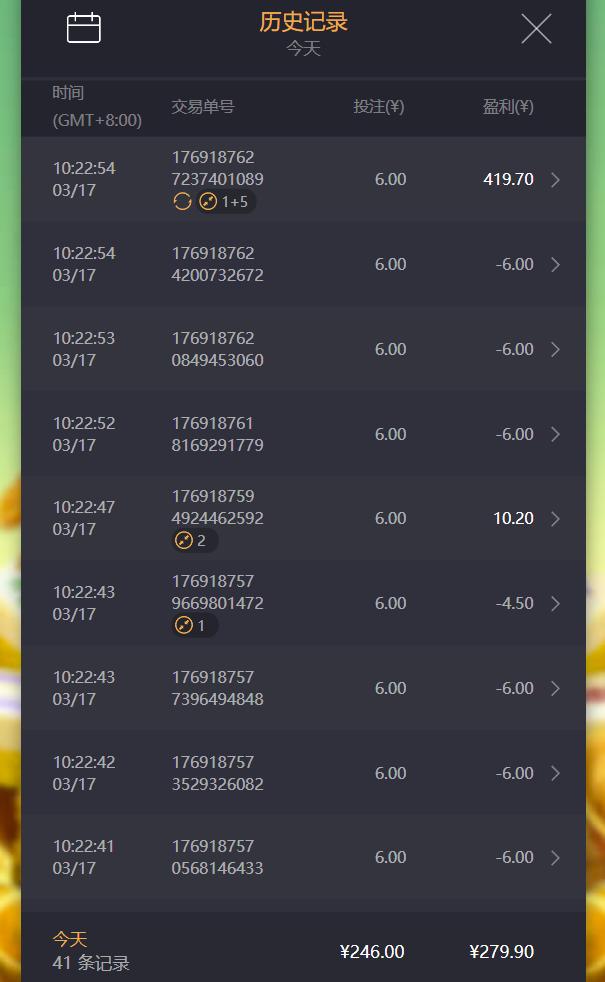Click the free spin badge labeled 2
This screenshot has height=982, width=605.
pos(194,540)
